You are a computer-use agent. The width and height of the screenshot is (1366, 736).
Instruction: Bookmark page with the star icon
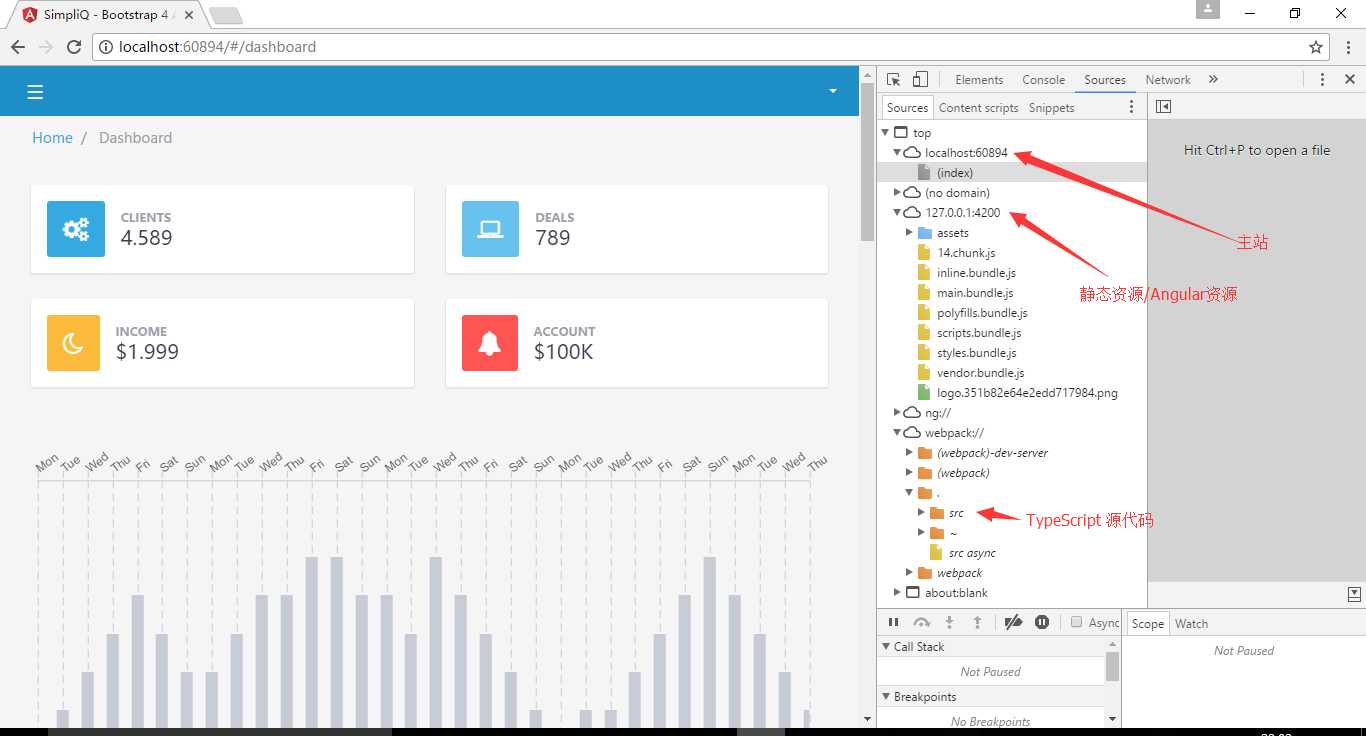[x=1316, y=47]
